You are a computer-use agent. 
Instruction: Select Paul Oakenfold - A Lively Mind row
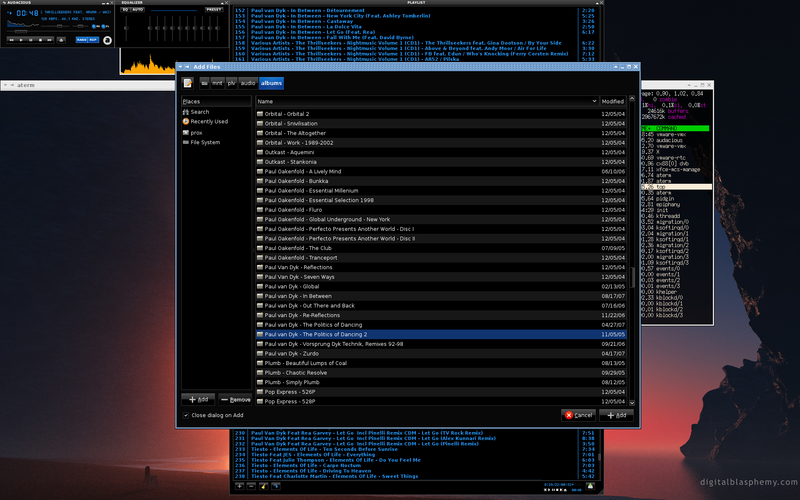pyautogui.click(x=441, y=171)
